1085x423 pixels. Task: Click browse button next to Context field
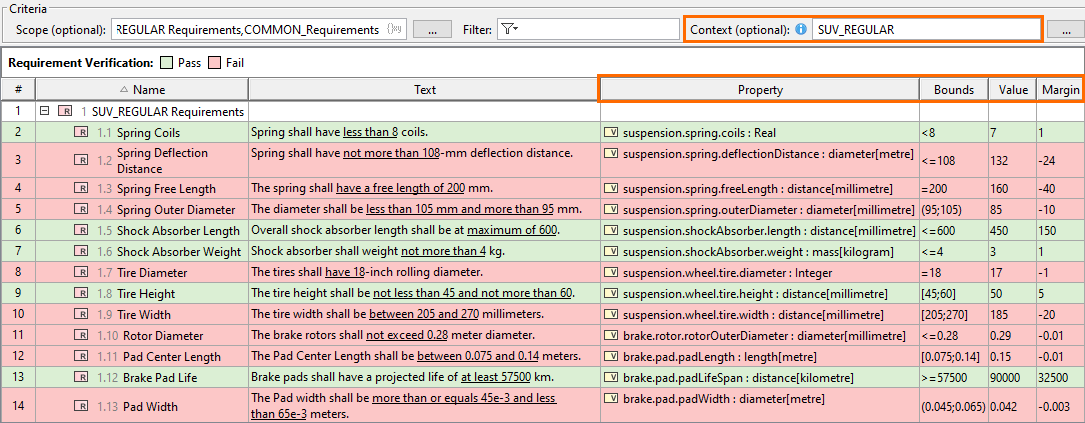point(1061,30)
